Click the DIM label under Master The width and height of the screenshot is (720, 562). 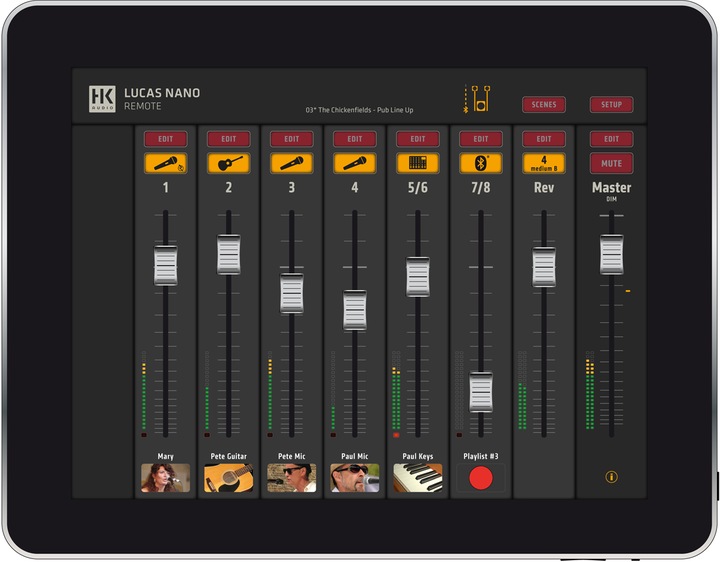tap(611, 199)
